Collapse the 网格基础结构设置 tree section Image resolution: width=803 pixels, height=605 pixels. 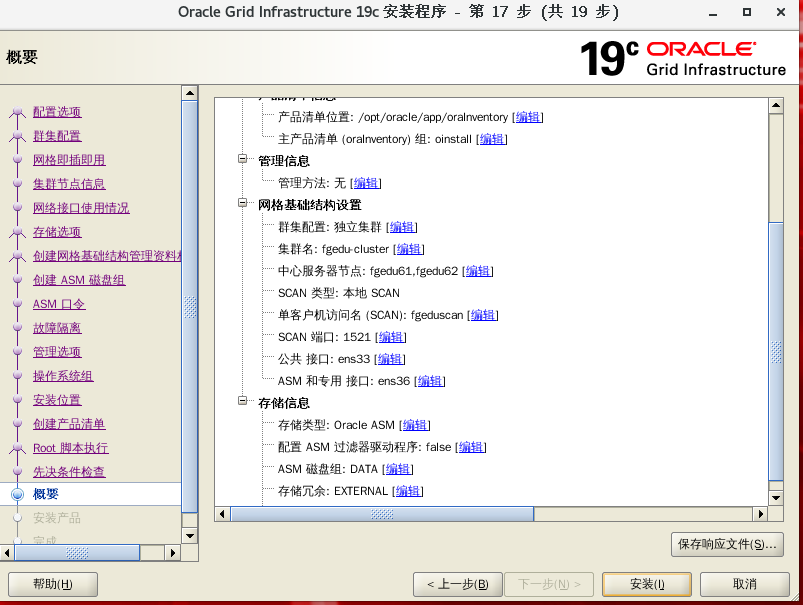(243, 203)
